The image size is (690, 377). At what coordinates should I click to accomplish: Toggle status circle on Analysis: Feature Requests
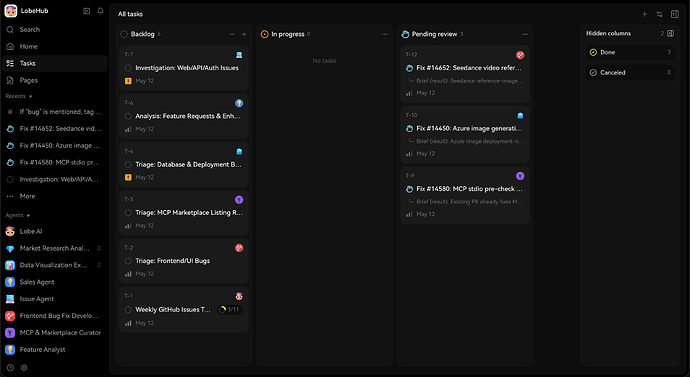tap(128, 116)
